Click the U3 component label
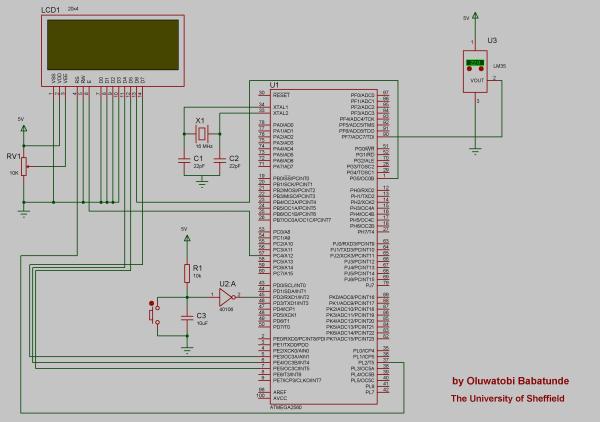The width and height of the screenshot is (600, 422). tap(492, 41)
